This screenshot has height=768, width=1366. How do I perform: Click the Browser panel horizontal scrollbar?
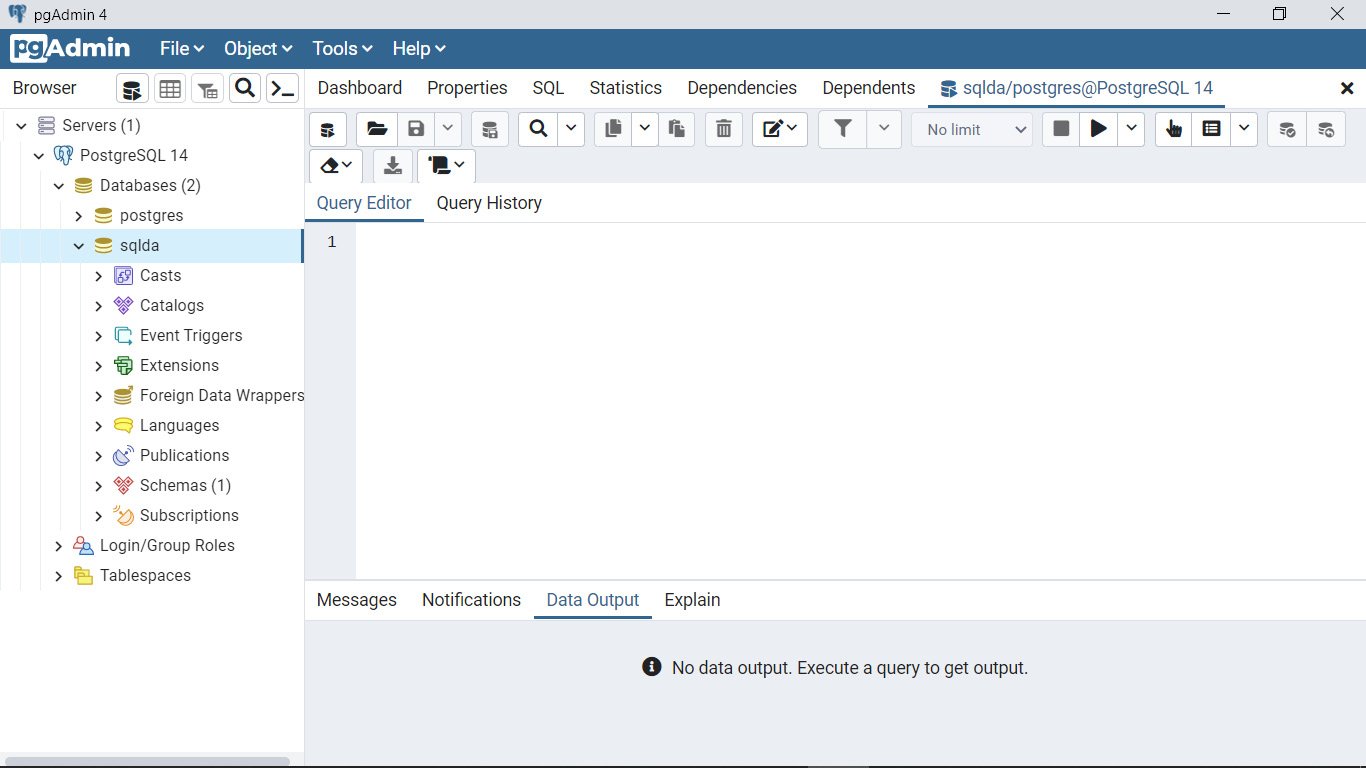[x=147, y=762]
